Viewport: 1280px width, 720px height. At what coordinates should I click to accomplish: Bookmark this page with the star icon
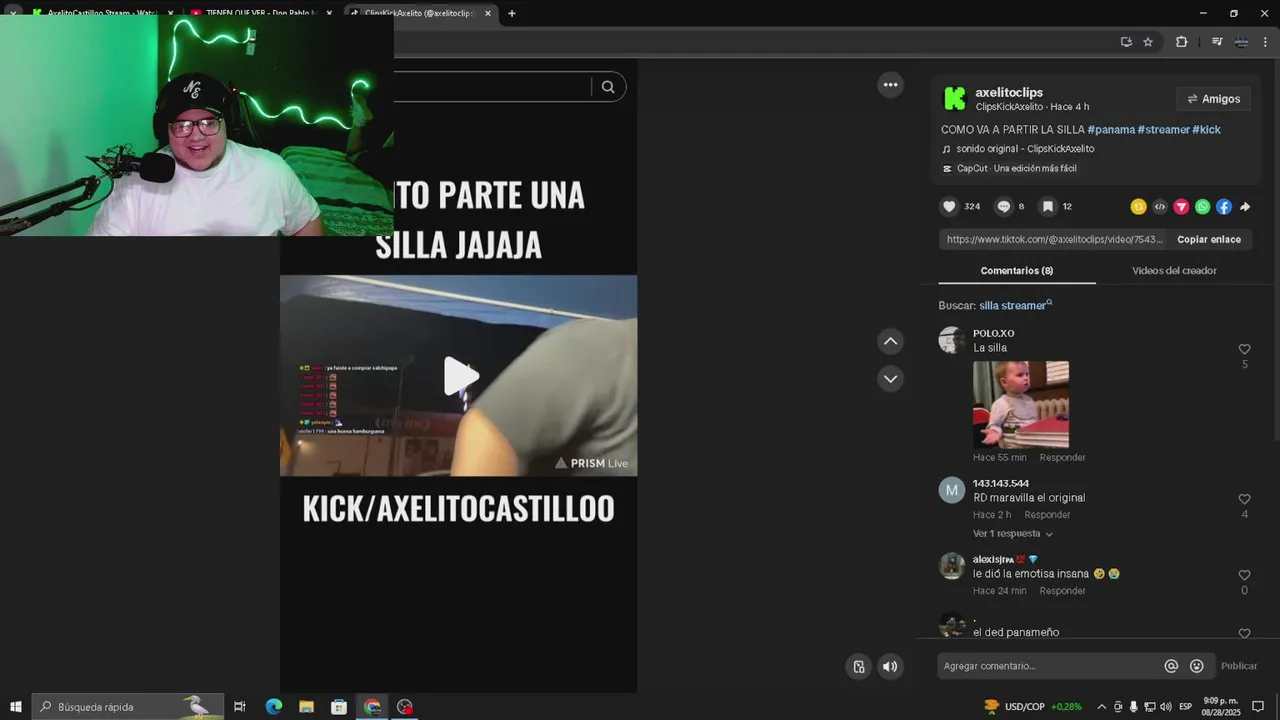1148,42
